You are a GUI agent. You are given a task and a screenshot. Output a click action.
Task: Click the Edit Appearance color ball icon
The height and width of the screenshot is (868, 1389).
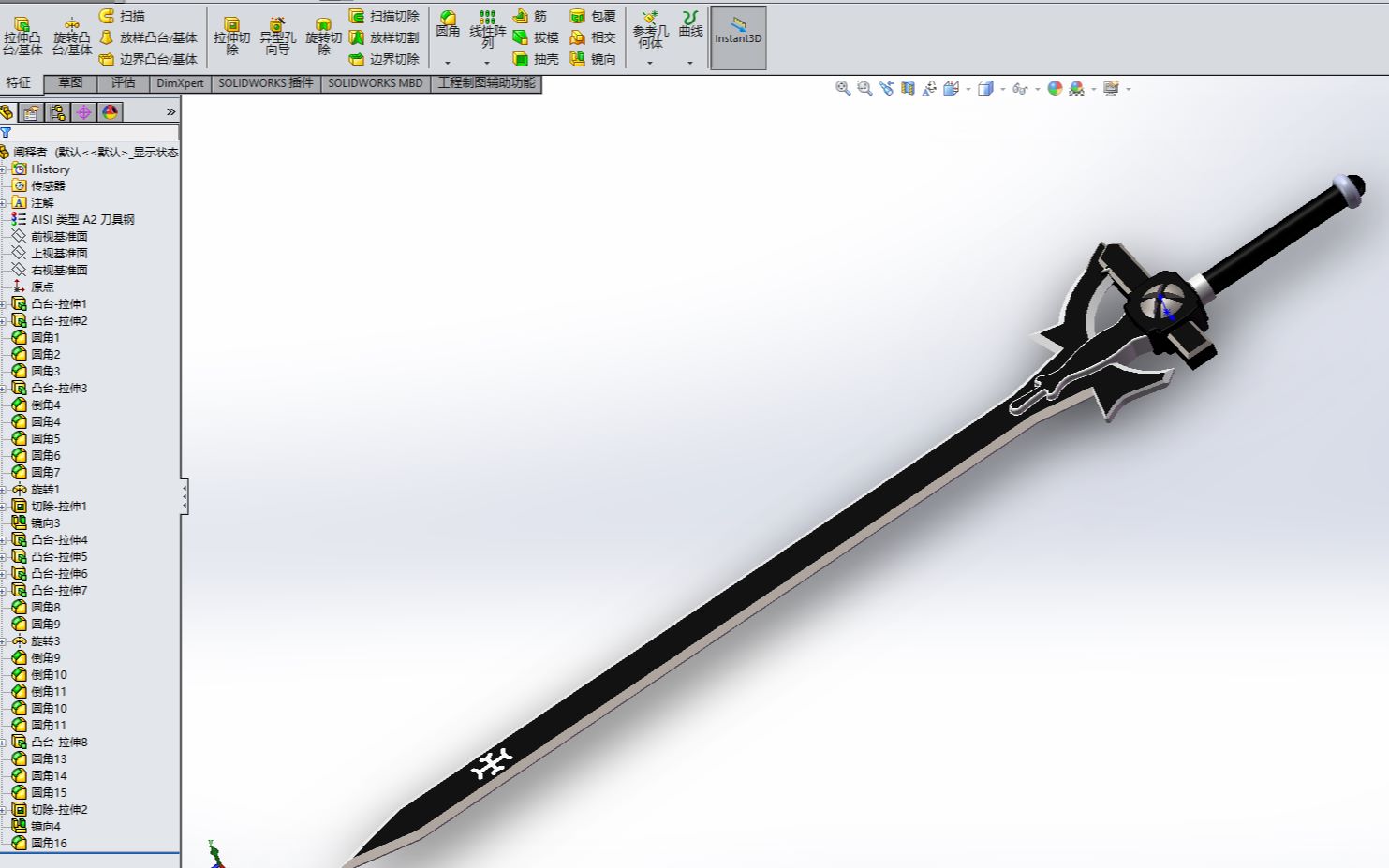click(1055, 88)
